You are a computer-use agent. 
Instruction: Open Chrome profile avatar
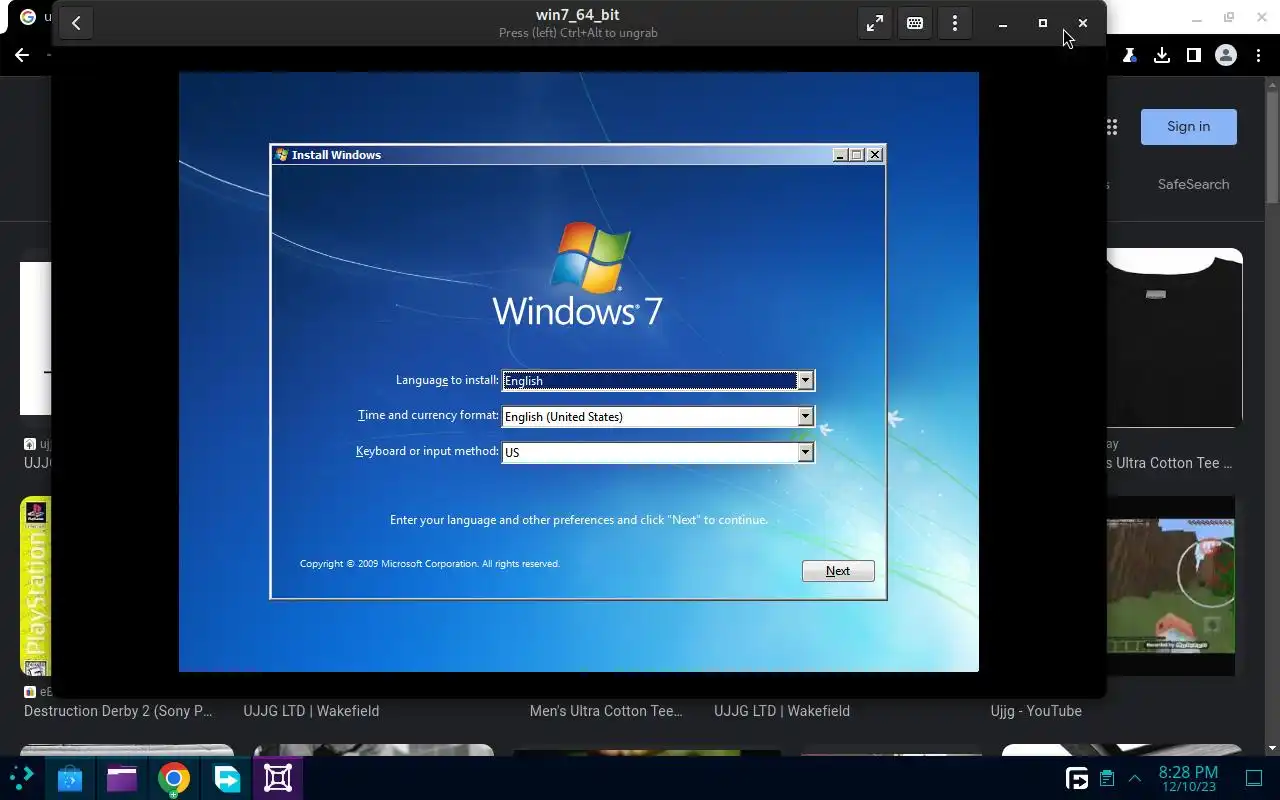point(1226,56)
